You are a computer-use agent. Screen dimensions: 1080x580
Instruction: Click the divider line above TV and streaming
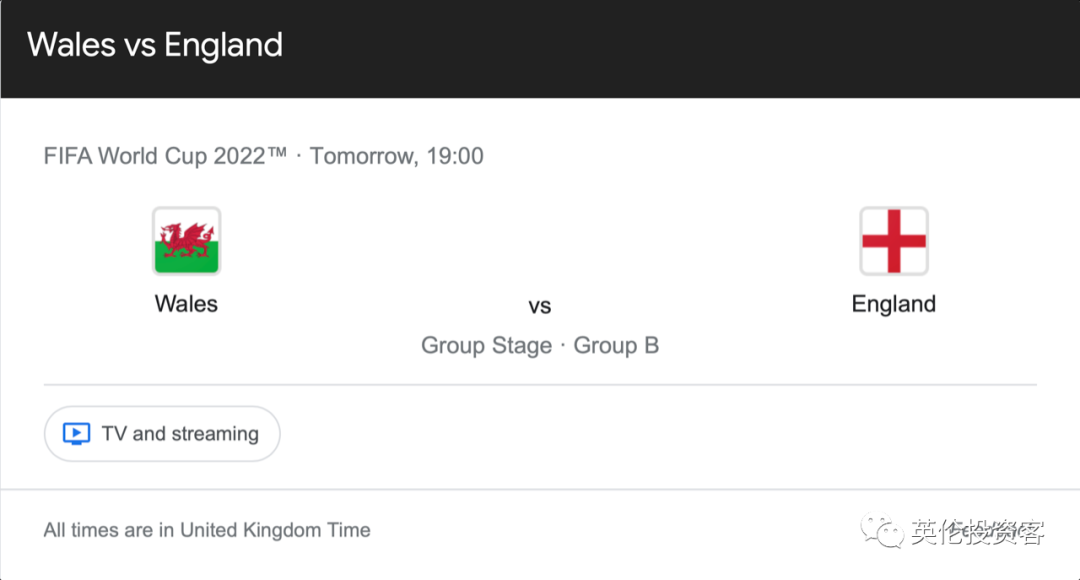tap(540, 384)
